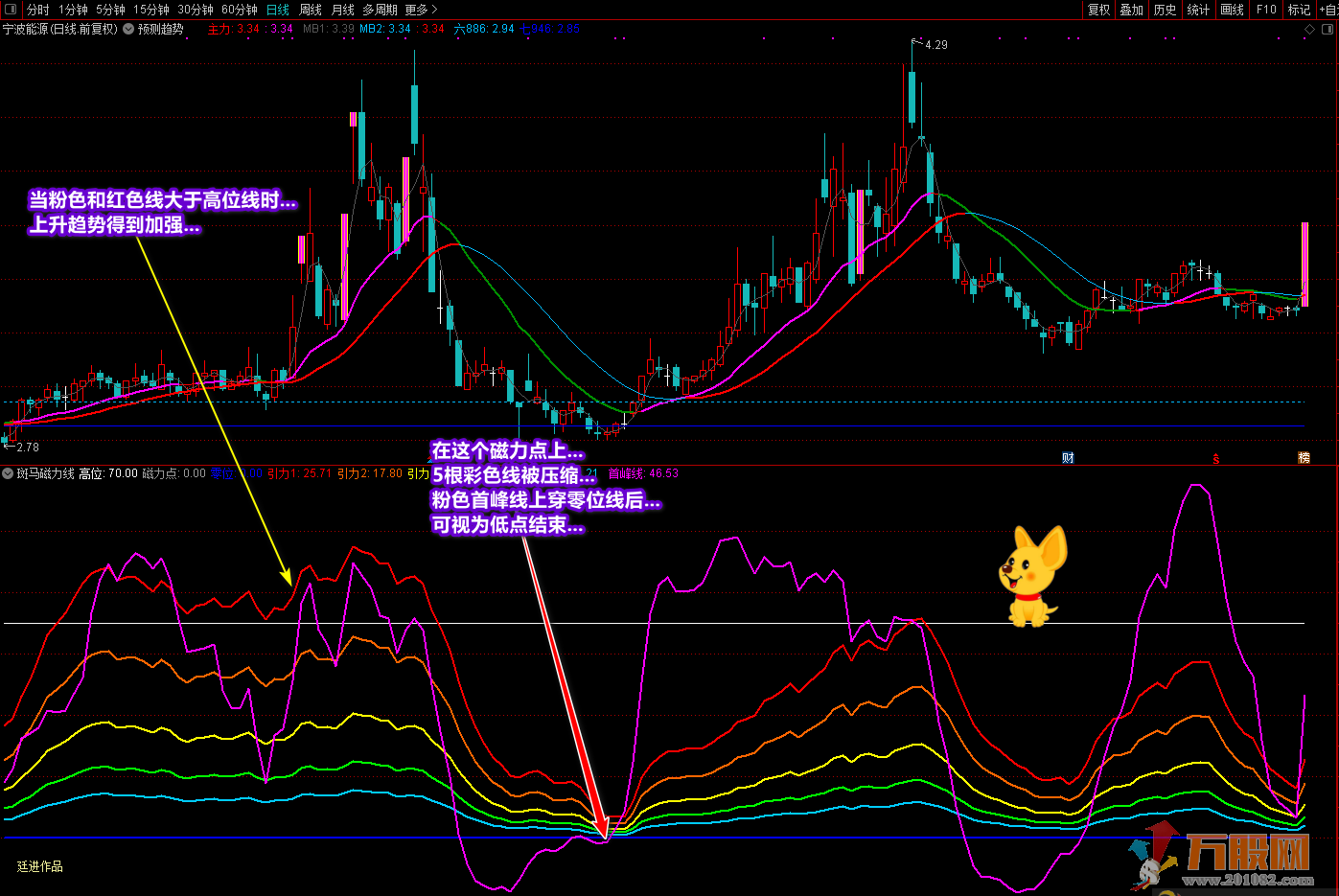Expand the main chart indicator dropdown arrow
The height and width of the screenshot is (896, 1339).
tap(128, 29)
